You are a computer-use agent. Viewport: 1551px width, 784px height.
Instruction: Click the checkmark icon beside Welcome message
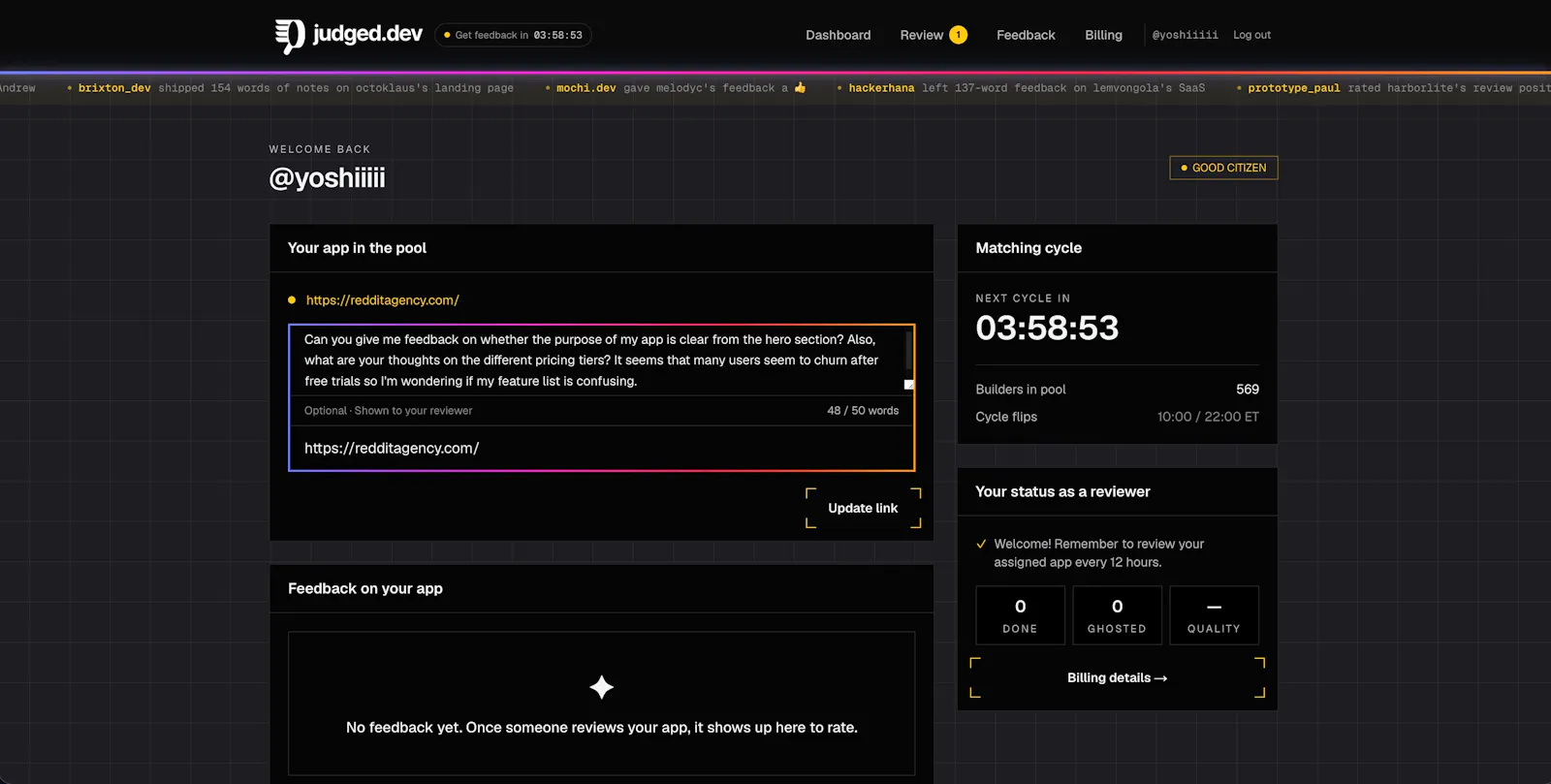coord(981,544)
